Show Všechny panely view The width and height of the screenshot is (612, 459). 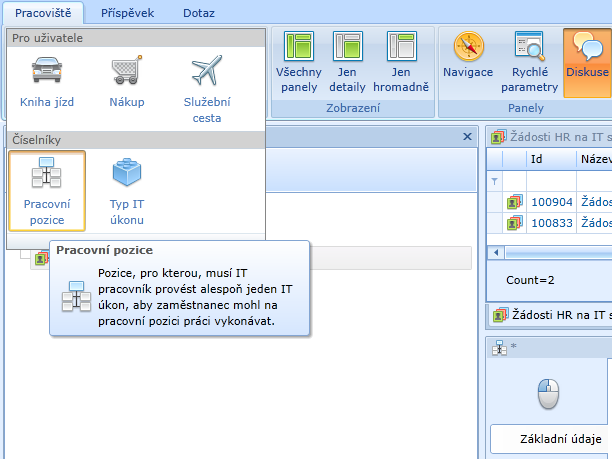(x=298, y=61)
